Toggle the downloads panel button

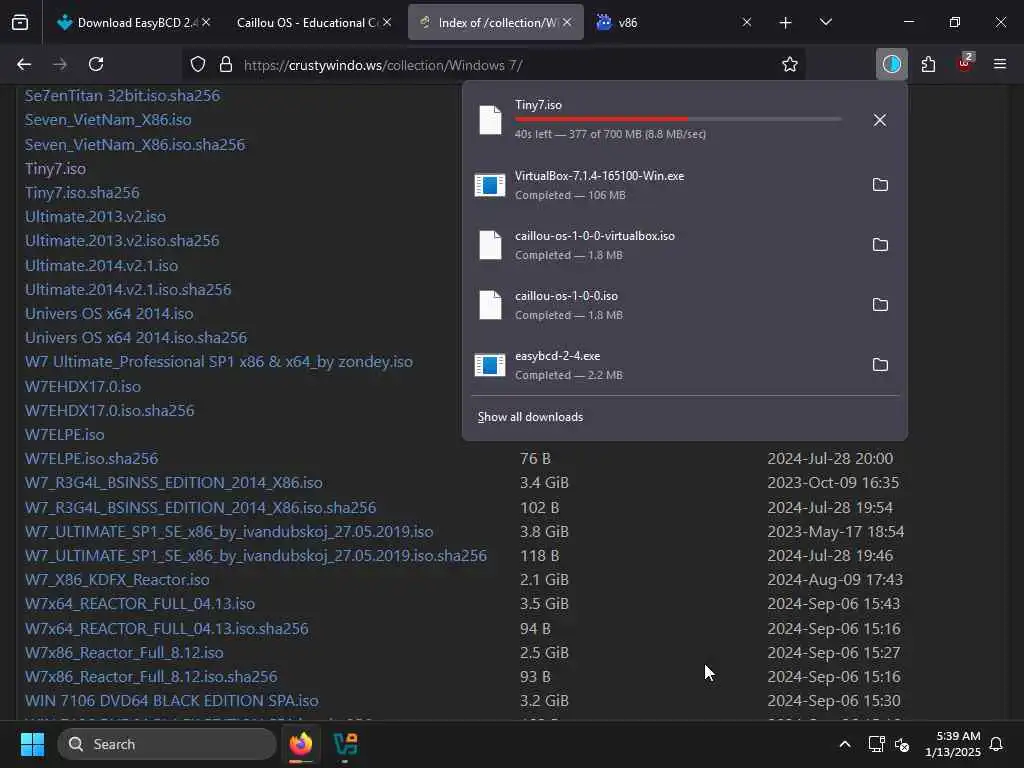point(891,64)
